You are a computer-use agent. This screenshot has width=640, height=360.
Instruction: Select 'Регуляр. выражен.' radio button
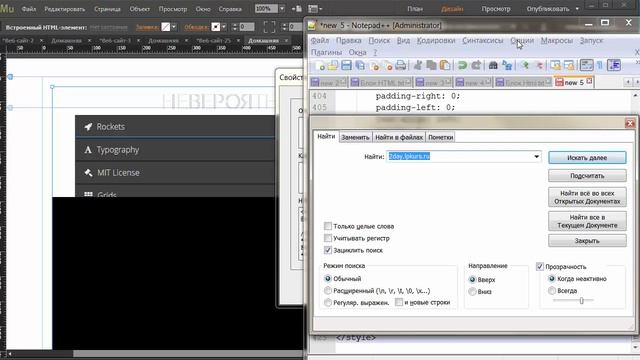[328, 302]
